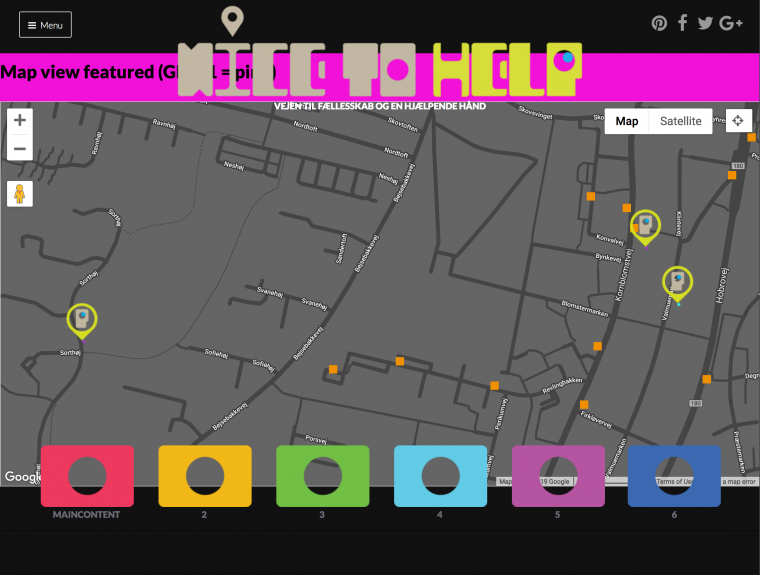Select the red MAINCONTENT tile
Image resolution: width=760 pixels, height=575 pixels.
pyautogui.click(x=87, y=476)
